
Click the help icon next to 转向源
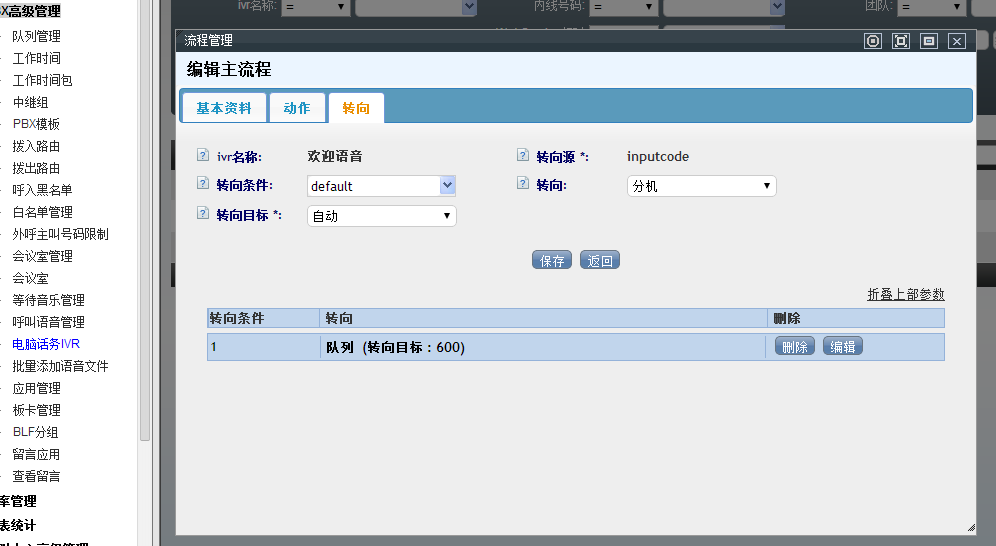coord(523,156)
